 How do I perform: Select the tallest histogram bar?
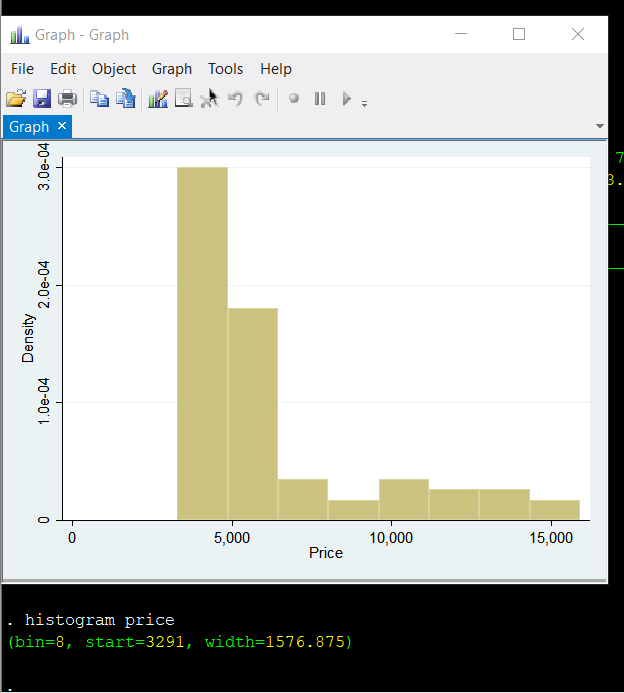202,343
